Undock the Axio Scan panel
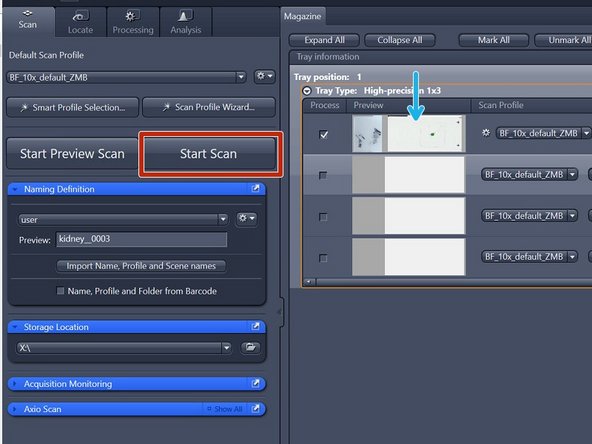 [x=256, y=408]
